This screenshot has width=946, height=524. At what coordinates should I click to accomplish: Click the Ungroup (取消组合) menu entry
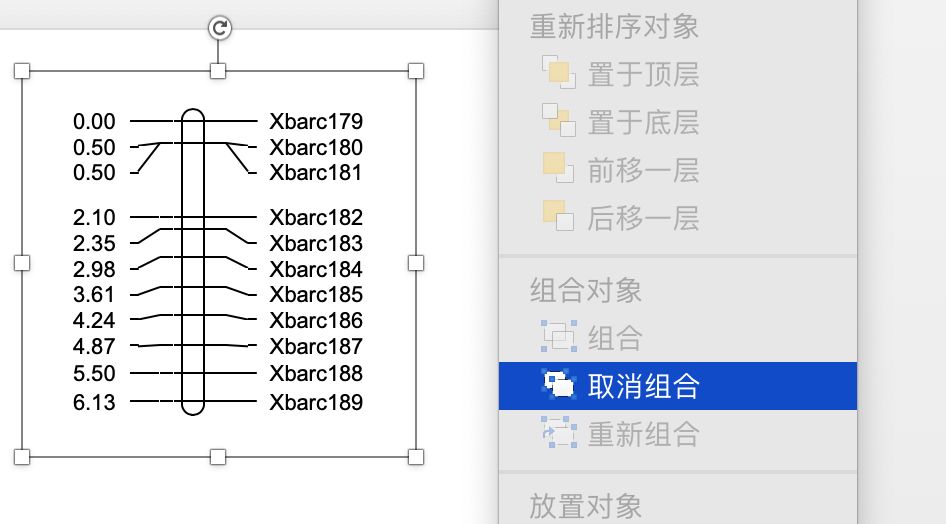point(678,386)
